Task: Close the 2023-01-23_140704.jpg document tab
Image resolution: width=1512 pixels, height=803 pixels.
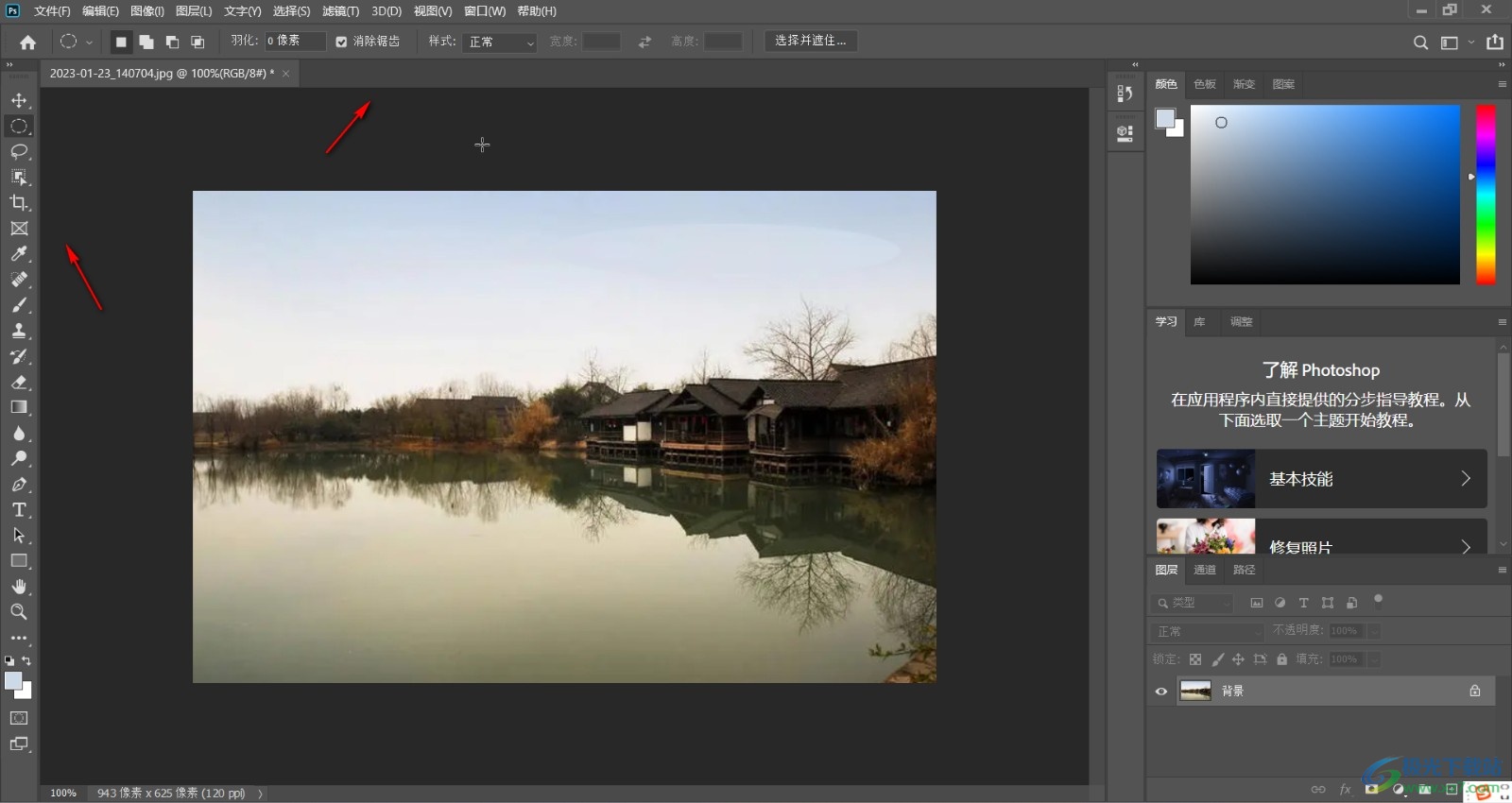Action: (x=285, y=74)
